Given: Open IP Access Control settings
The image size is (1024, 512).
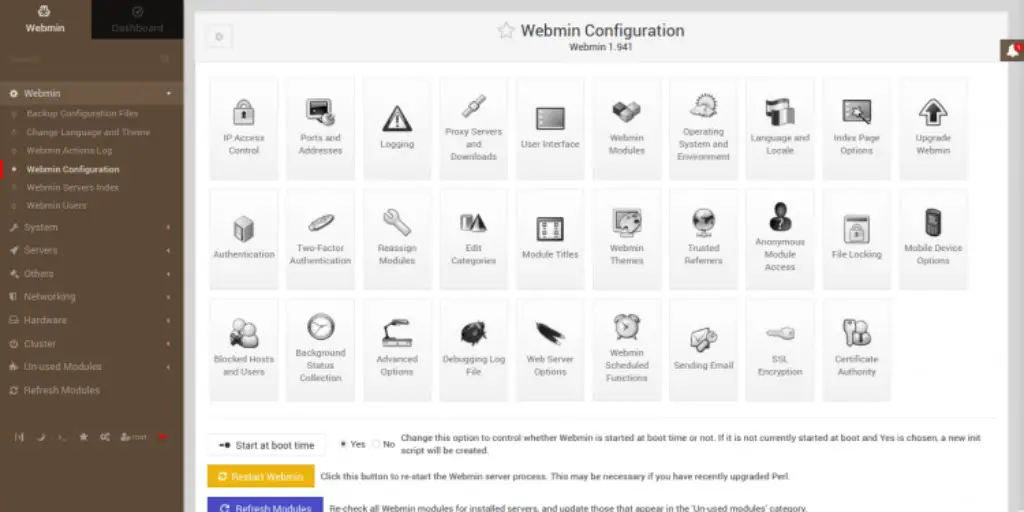Looking at the screenshot, I should (244, 128).
